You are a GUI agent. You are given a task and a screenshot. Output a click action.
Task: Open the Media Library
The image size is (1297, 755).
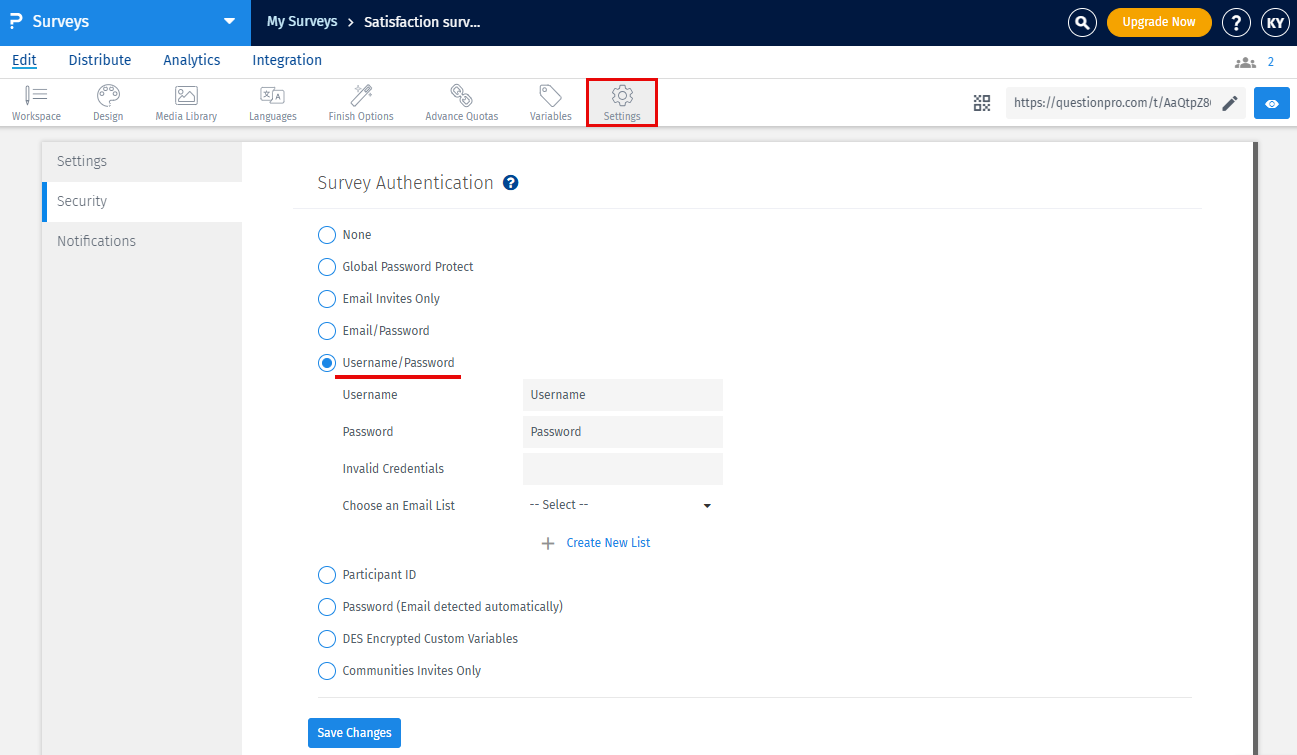(185, 101)
